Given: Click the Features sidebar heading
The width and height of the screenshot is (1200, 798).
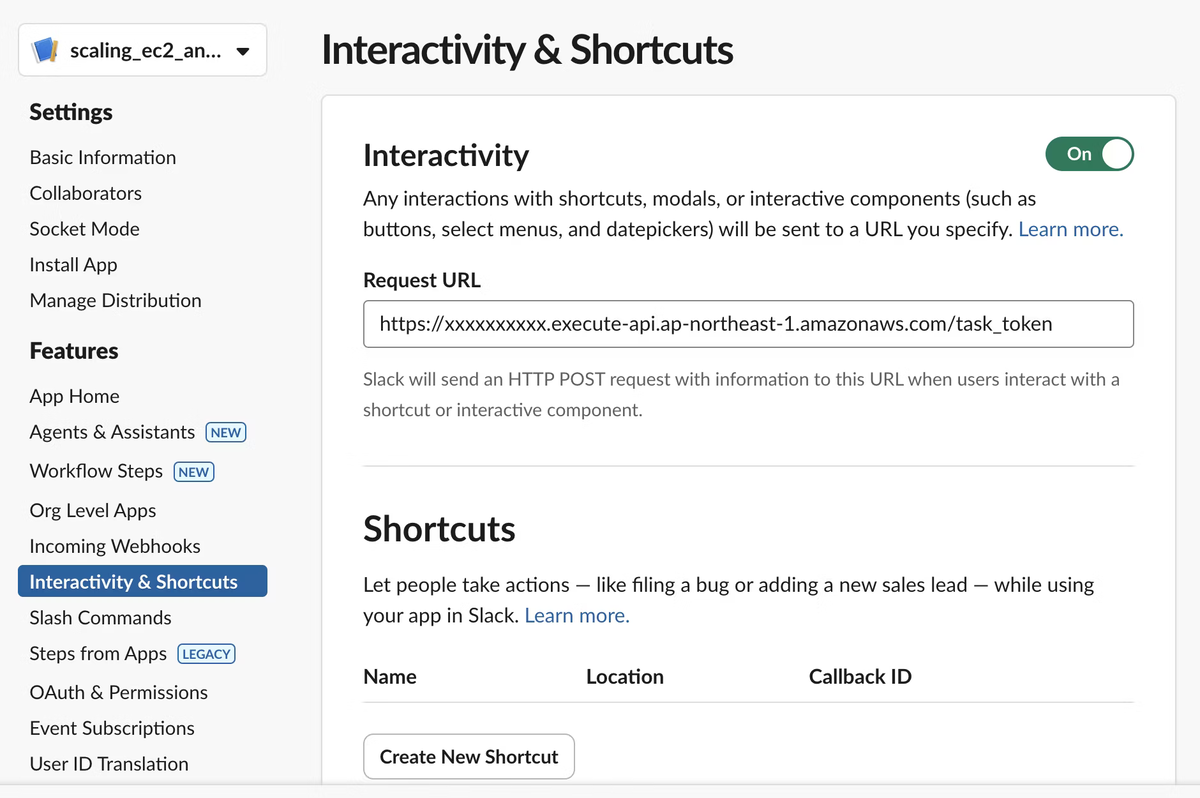Looking at the screenshot, I should 74,351.
